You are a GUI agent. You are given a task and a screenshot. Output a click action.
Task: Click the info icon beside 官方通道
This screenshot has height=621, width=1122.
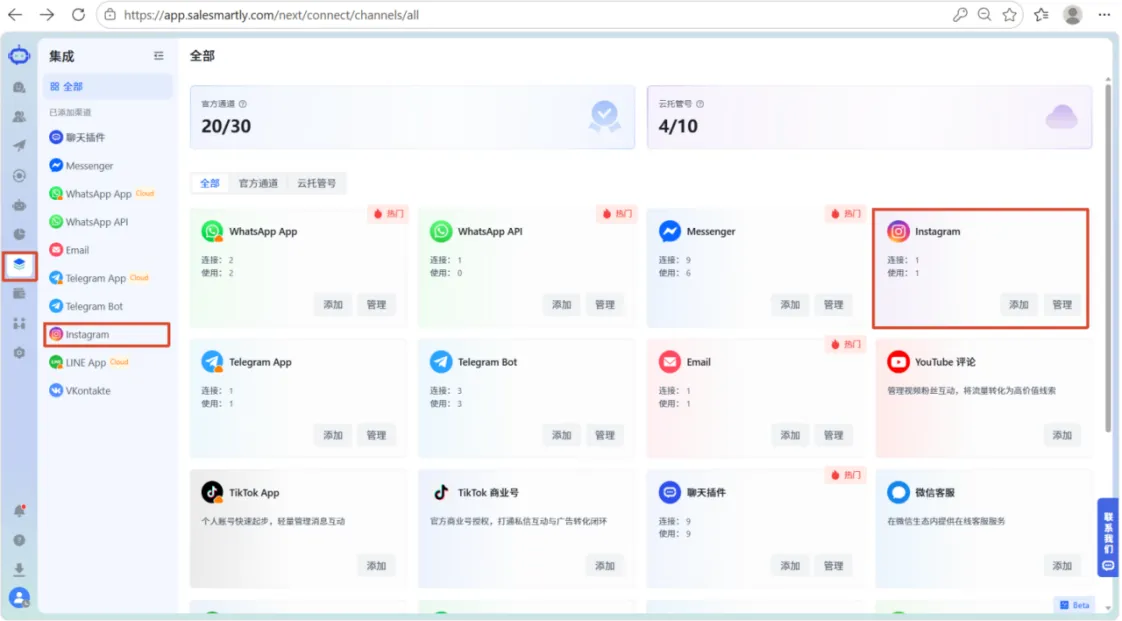[x=243, y=104]
